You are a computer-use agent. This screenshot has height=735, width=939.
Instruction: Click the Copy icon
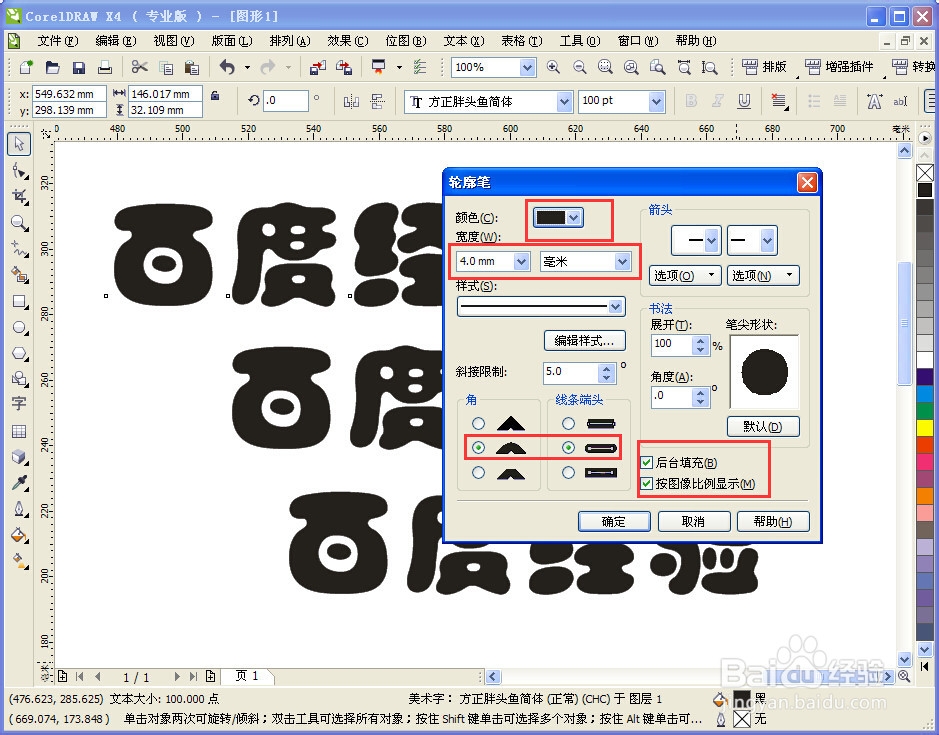(166, 67)
